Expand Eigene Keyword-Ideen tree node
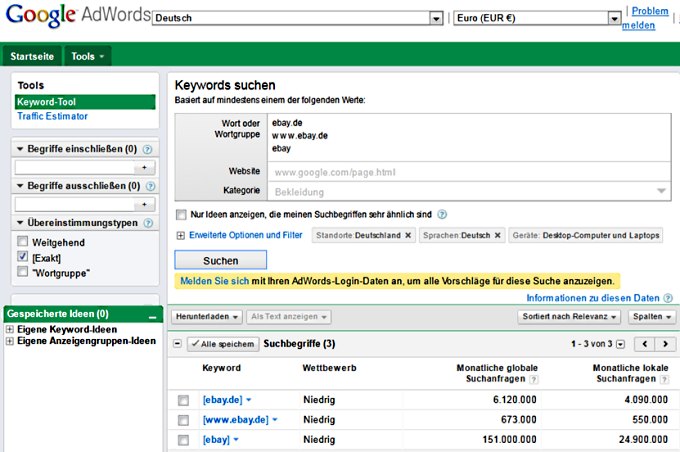 pos(9,329)
